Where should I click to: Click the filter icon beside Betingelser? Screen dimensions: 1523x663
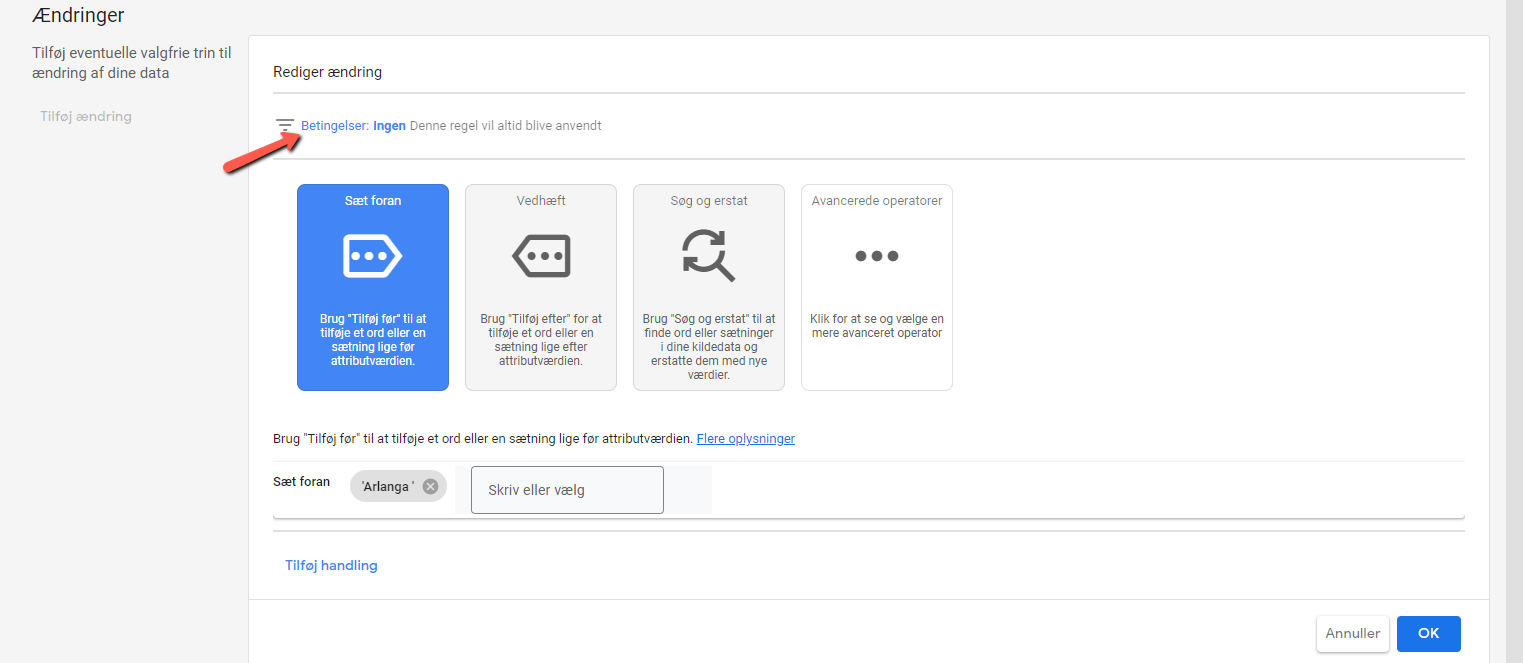(x=285, y=125)
